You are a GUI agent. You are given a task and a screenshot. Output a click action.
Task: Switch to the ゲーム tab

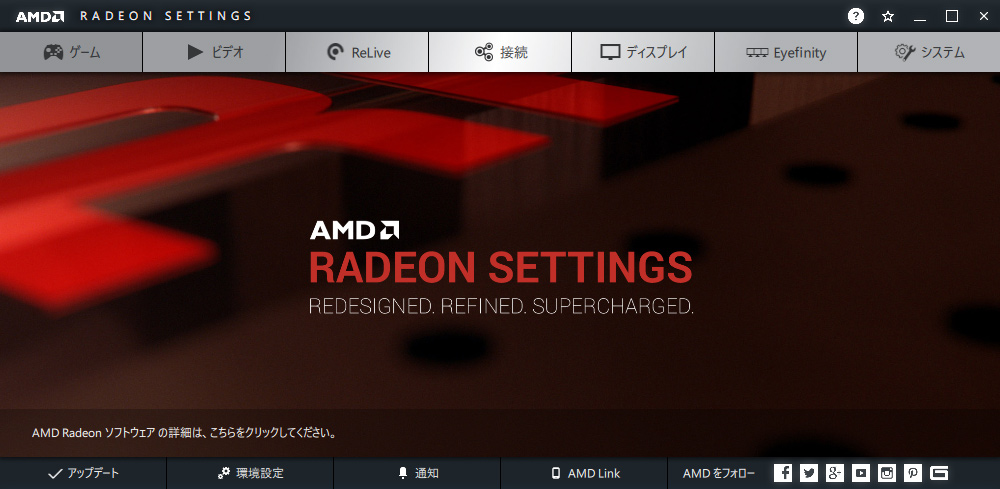tap(71, 52)
